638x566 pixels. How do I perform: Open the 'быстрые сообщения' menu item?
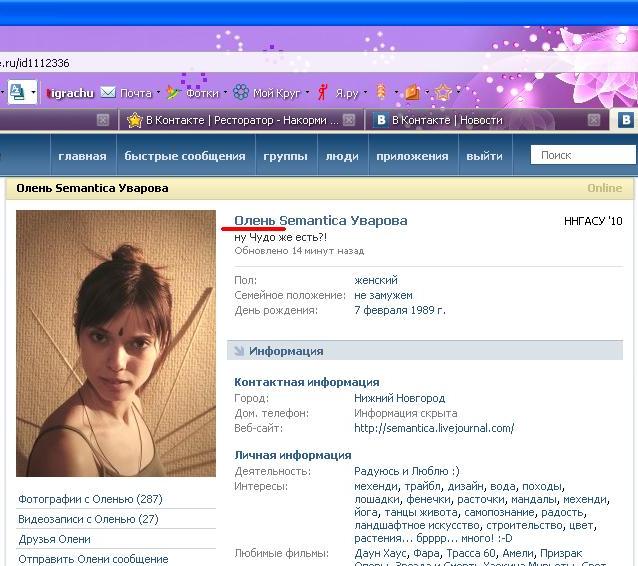184,156
